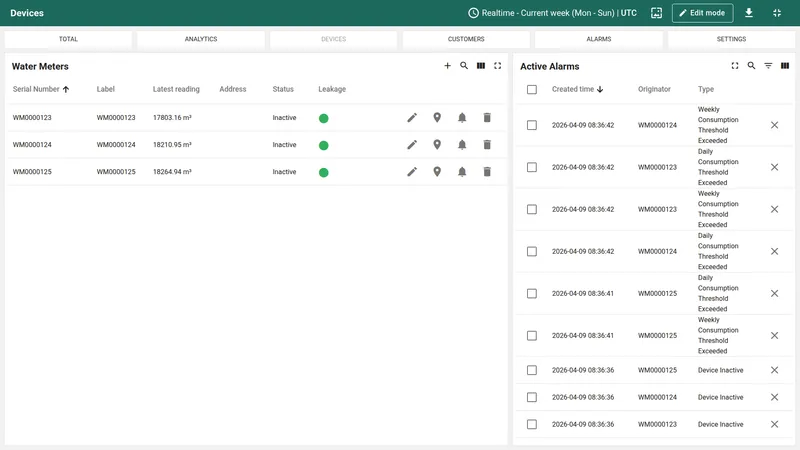Clear Device Inactive alarm for WM0000125
This screenshot has width=800, height=450.
(774, 370)
